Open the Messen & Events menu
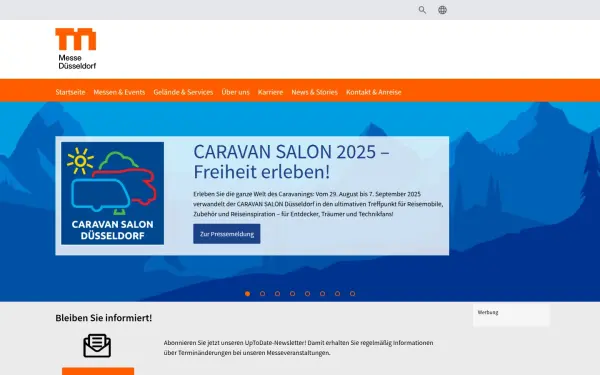600x375 pixels. pos(119,92)
